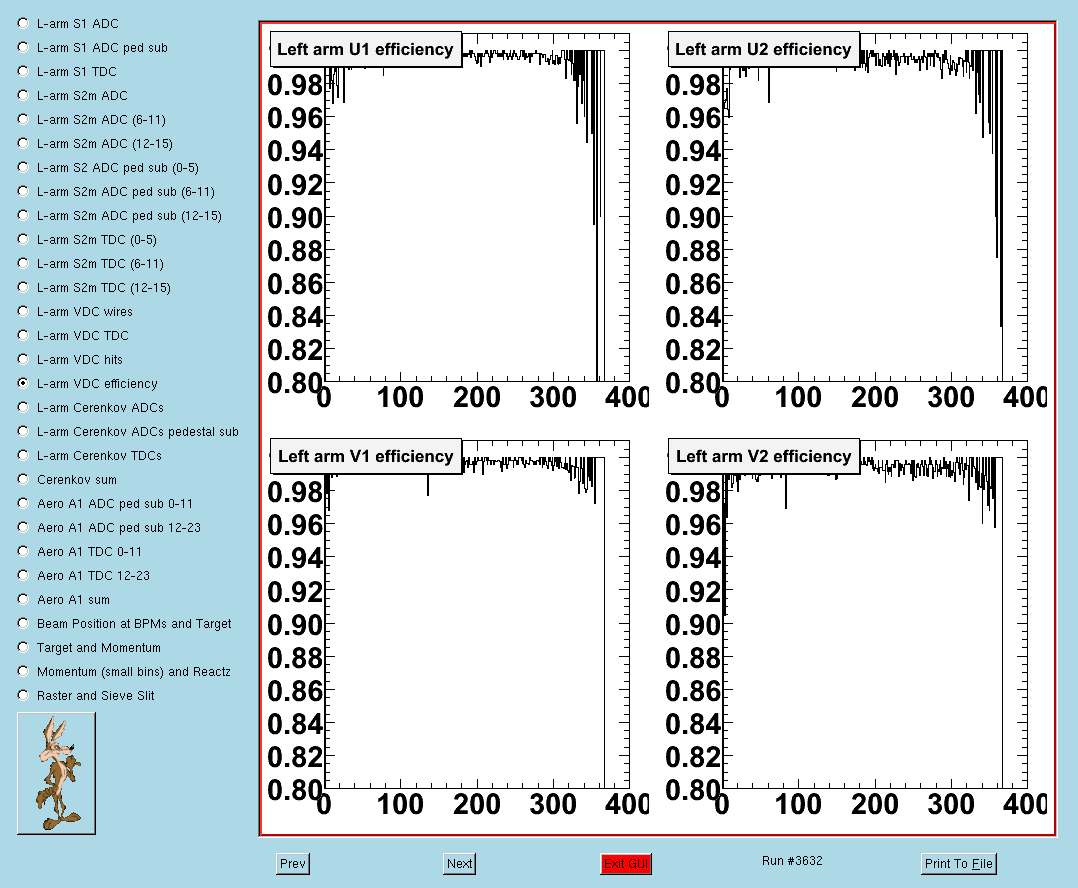Select the Left arm V2 efficiency title
This screenshot has width=1078, height=888.
pos(763,456)
